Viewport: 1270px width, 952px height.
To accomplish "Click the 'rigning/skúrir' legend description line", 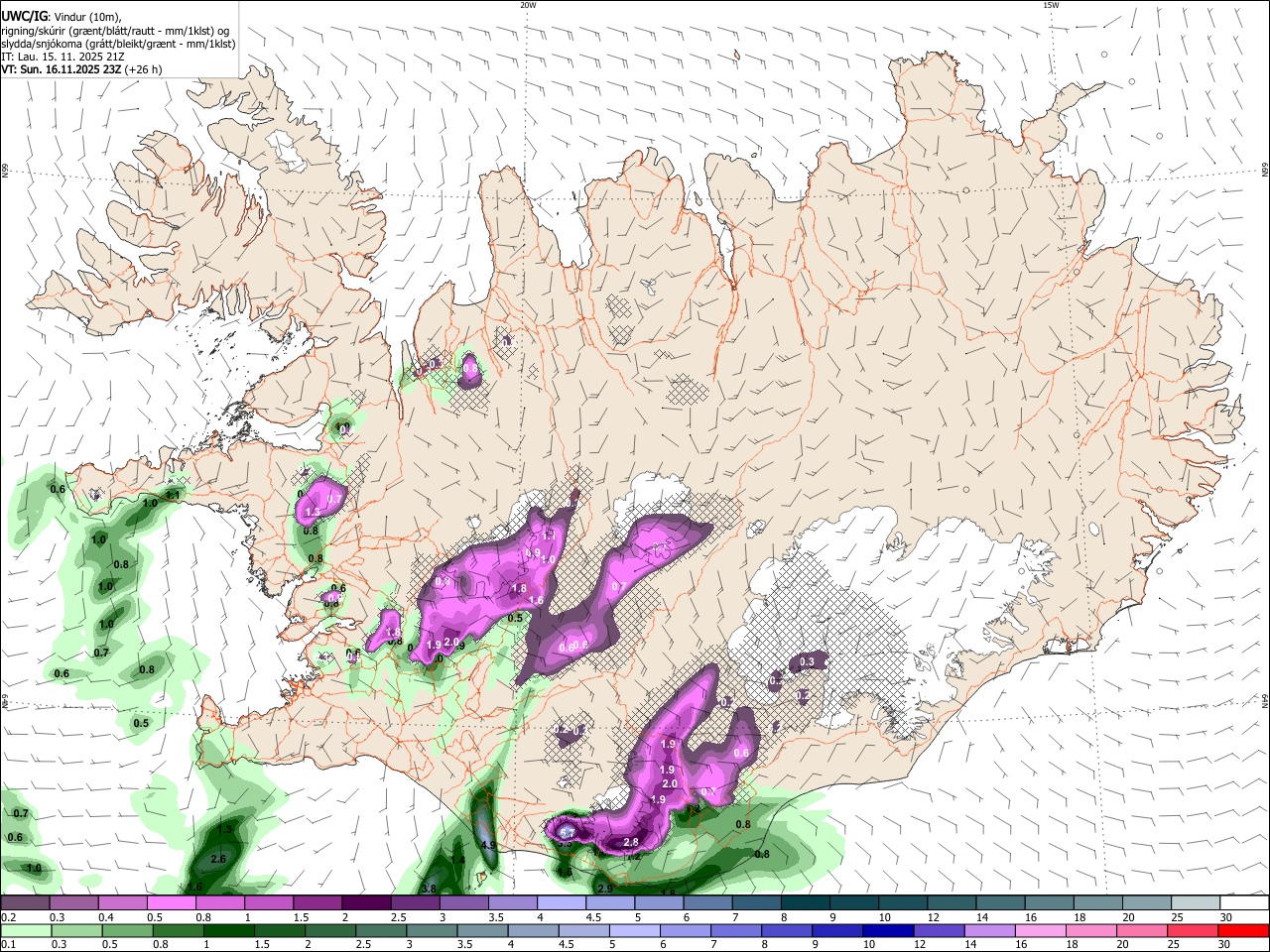I will pyautogui.click(x=115, y=30).
